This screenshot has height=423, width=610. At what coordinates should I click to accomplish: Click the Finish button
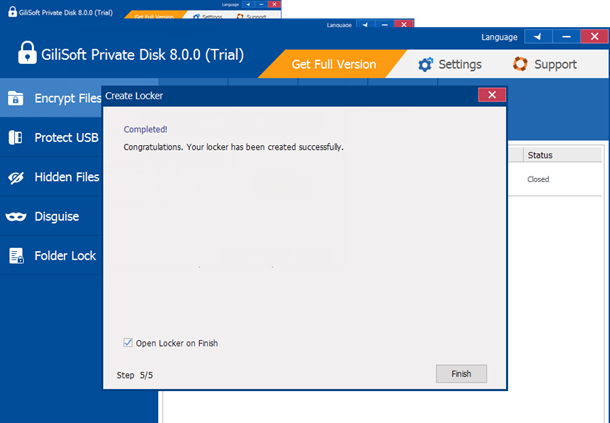click(x=461, y=374)
